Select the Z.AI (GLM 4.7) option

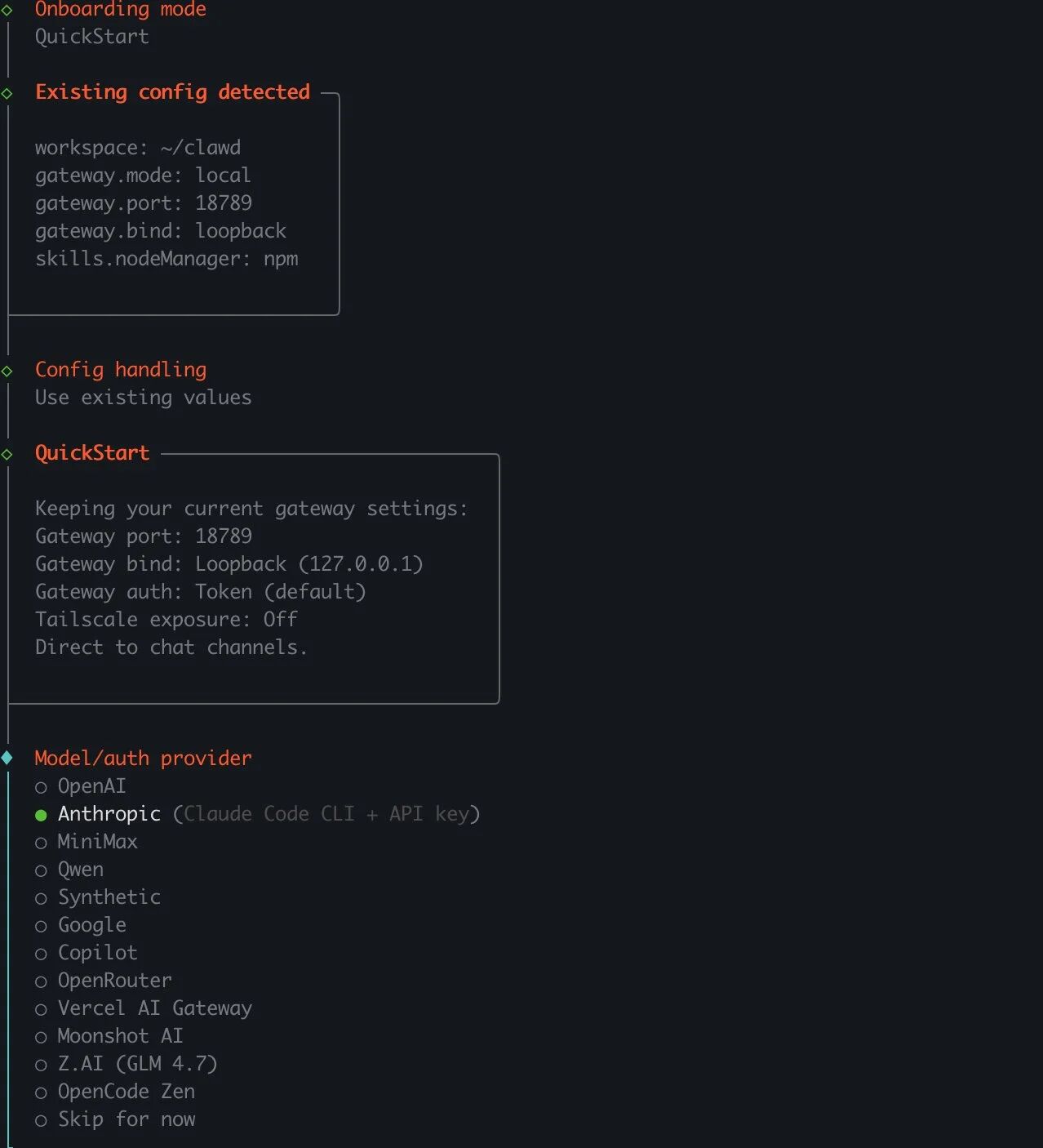click(137, 1064)
